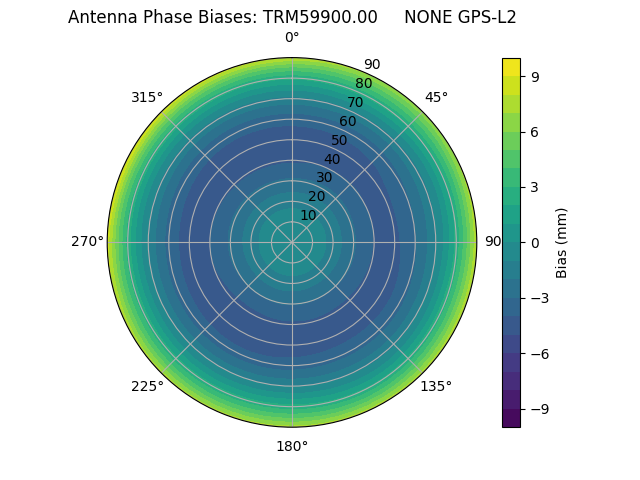640x480 pixels.
Task: Click the 315° angle label
Action: click(x=147, y=97)
